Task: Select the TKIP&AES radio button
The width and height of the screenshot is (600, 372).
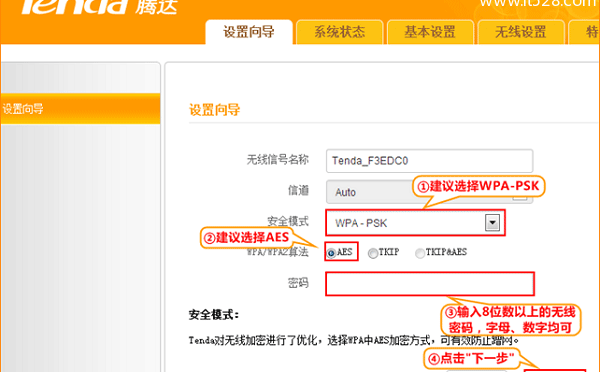Action: coord(420,253)
